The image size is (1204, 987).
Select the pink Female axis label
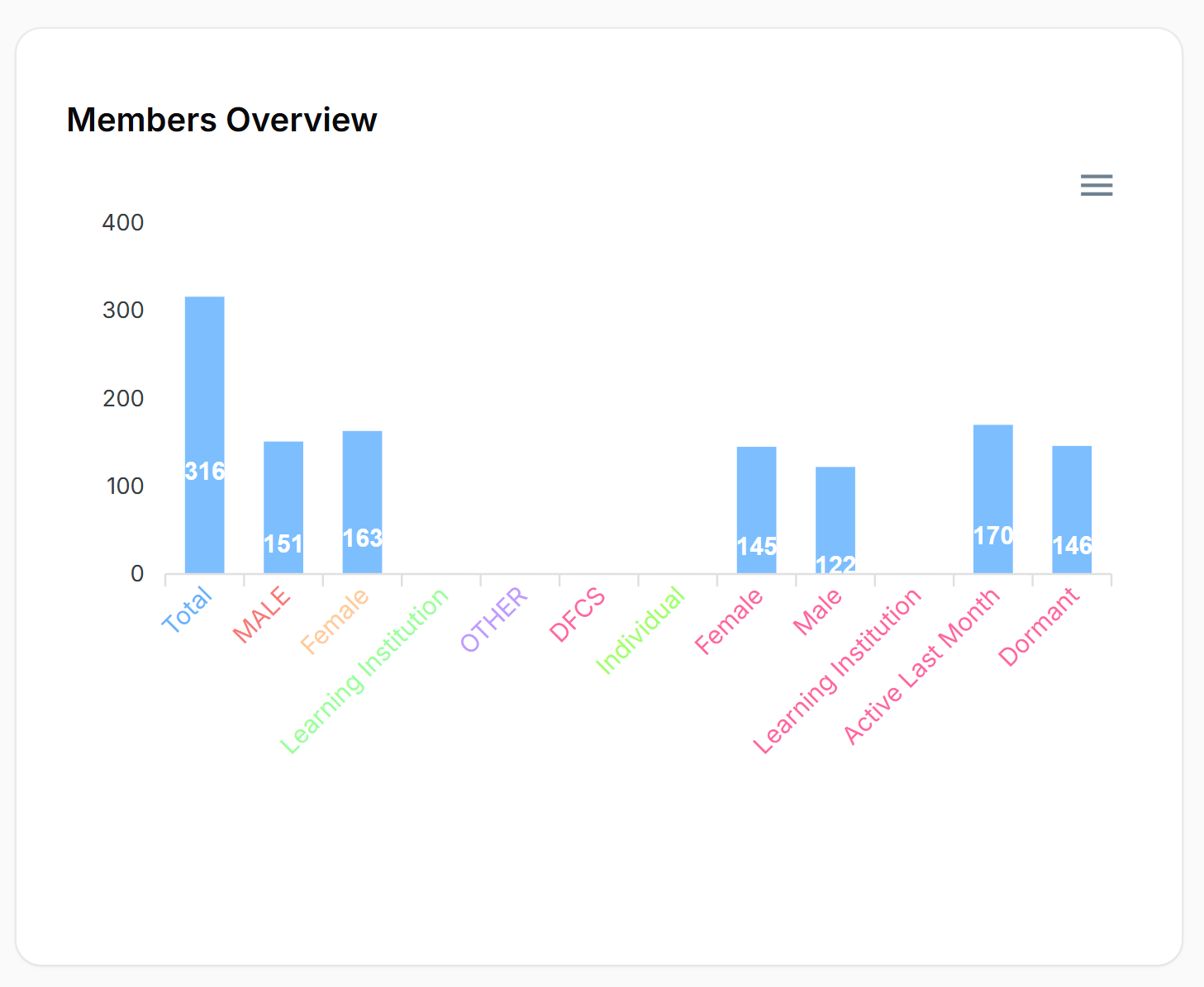(x=729, y=622)
